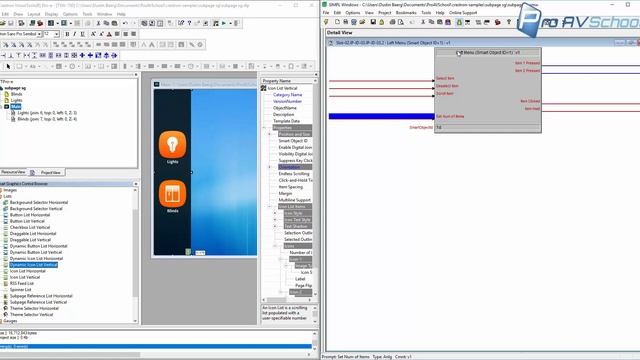Click the Blinds icon on canvas

(x=172, y=193)
